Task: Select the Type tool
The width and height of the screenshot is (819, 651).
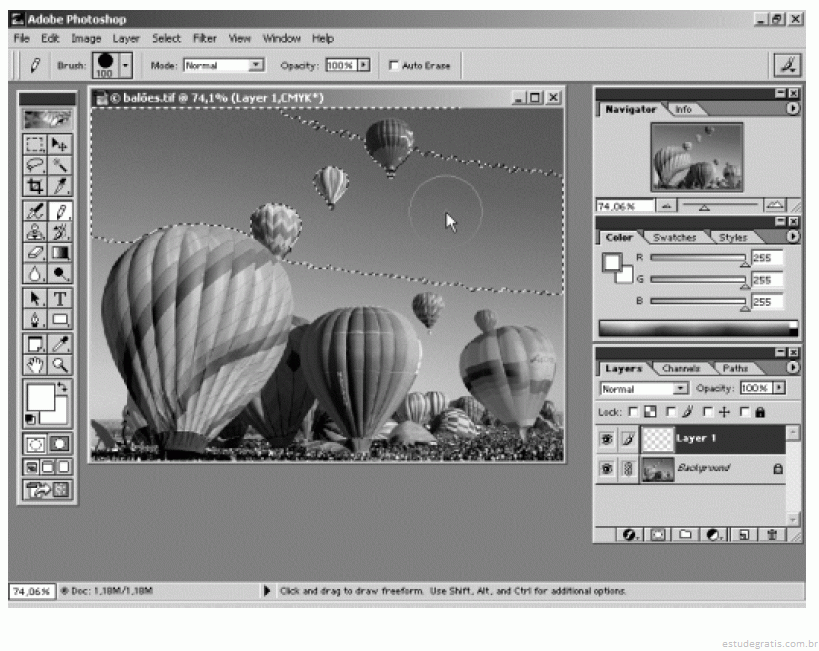Action: pos(60,298)
